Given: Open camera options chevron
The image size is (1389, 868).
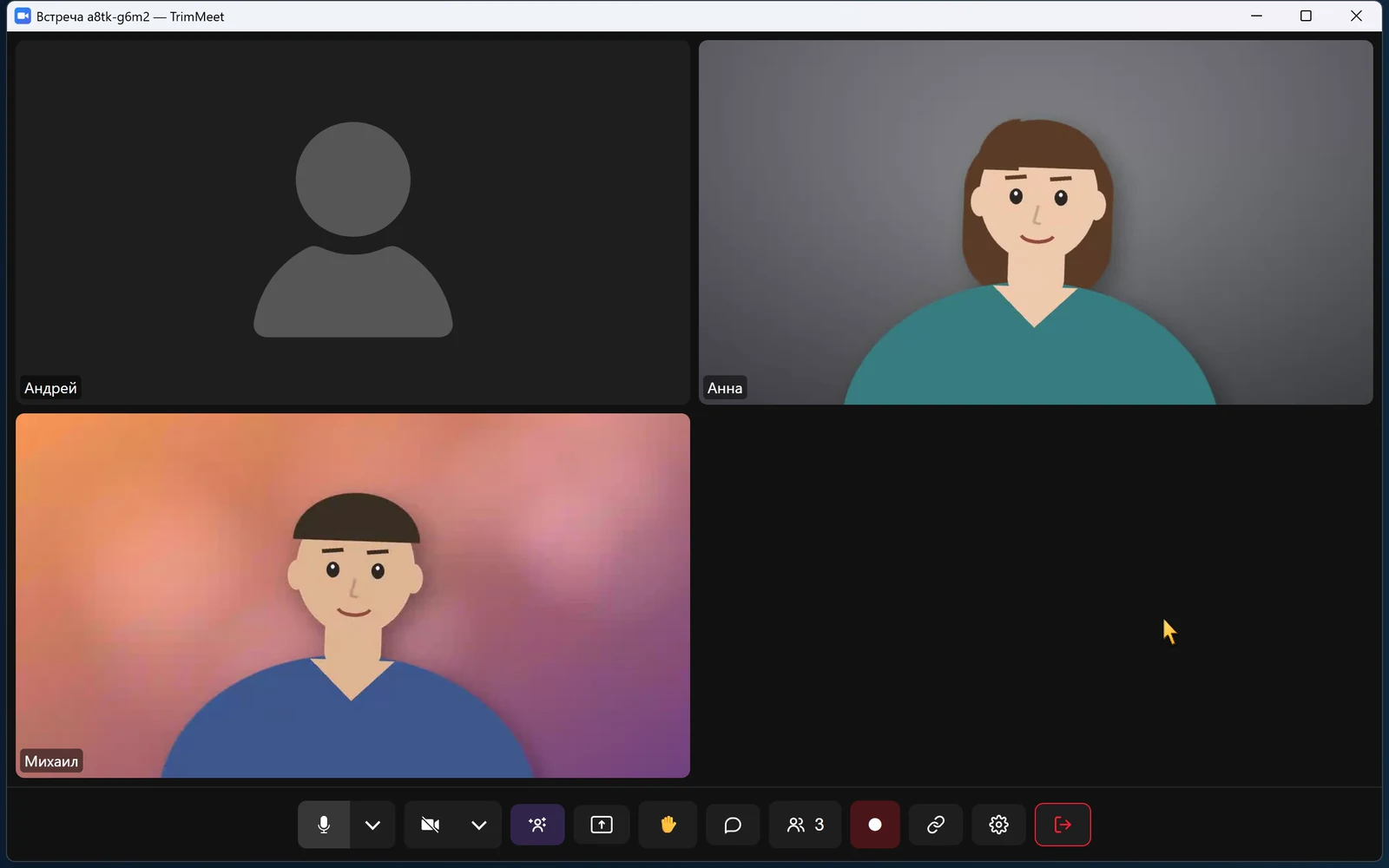Looking at the screenshot, I should [479, 825].
